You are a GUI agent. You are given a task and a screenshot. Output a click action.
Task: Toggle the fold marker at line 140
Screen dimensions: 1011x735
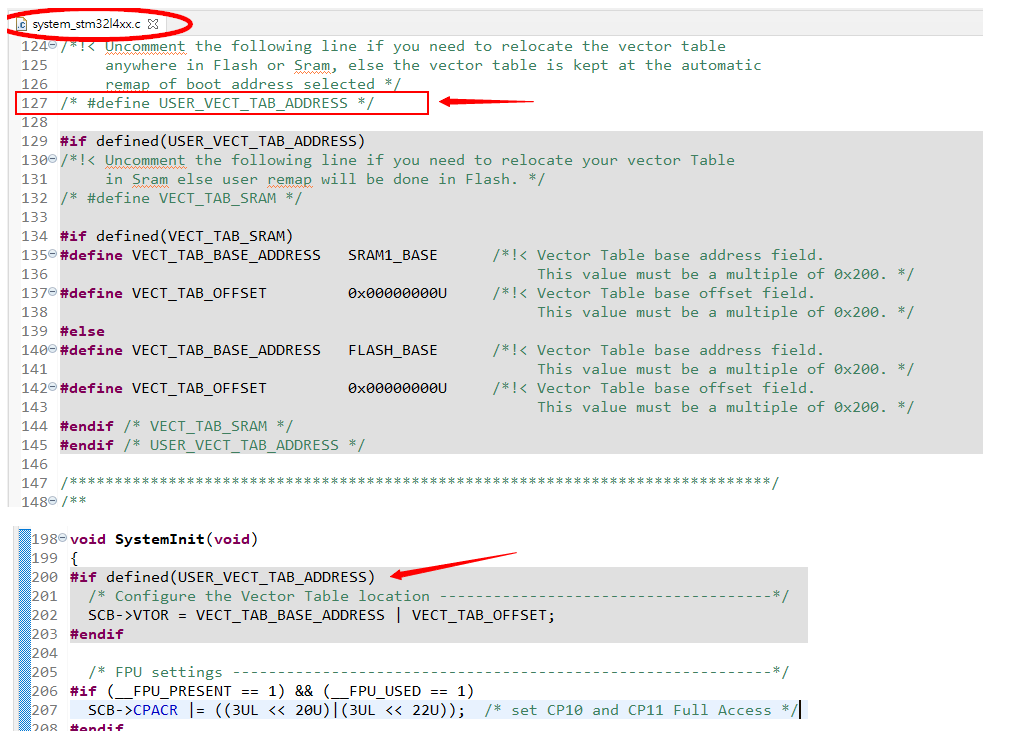[53, 349]
